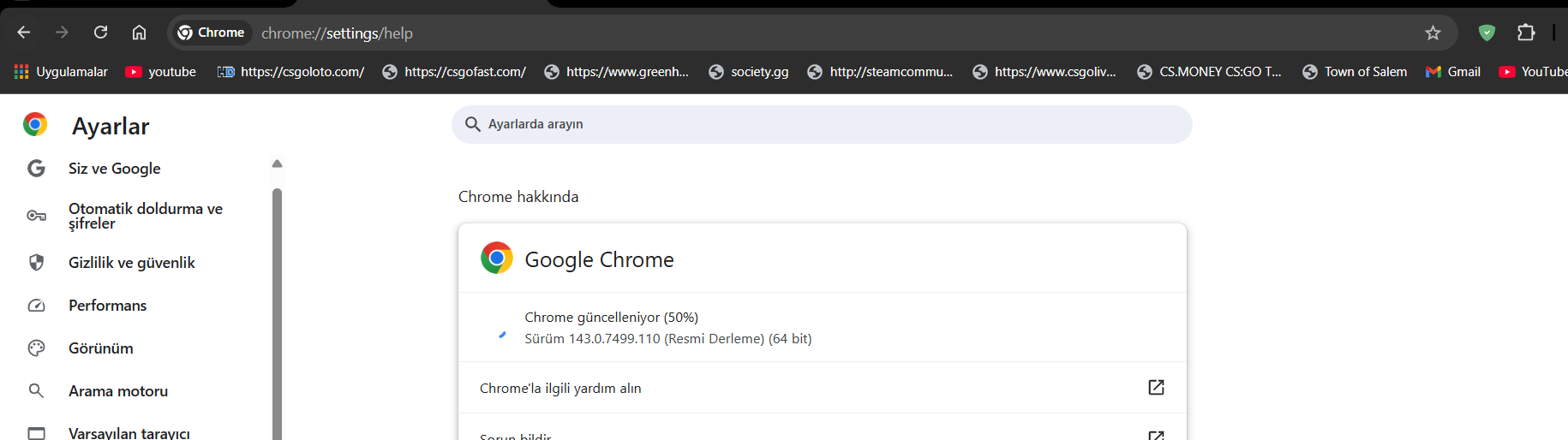The width and height of the screenshot is (1568, 440).
Task: Click the browser back arrow
Action: tap(24, 33)
